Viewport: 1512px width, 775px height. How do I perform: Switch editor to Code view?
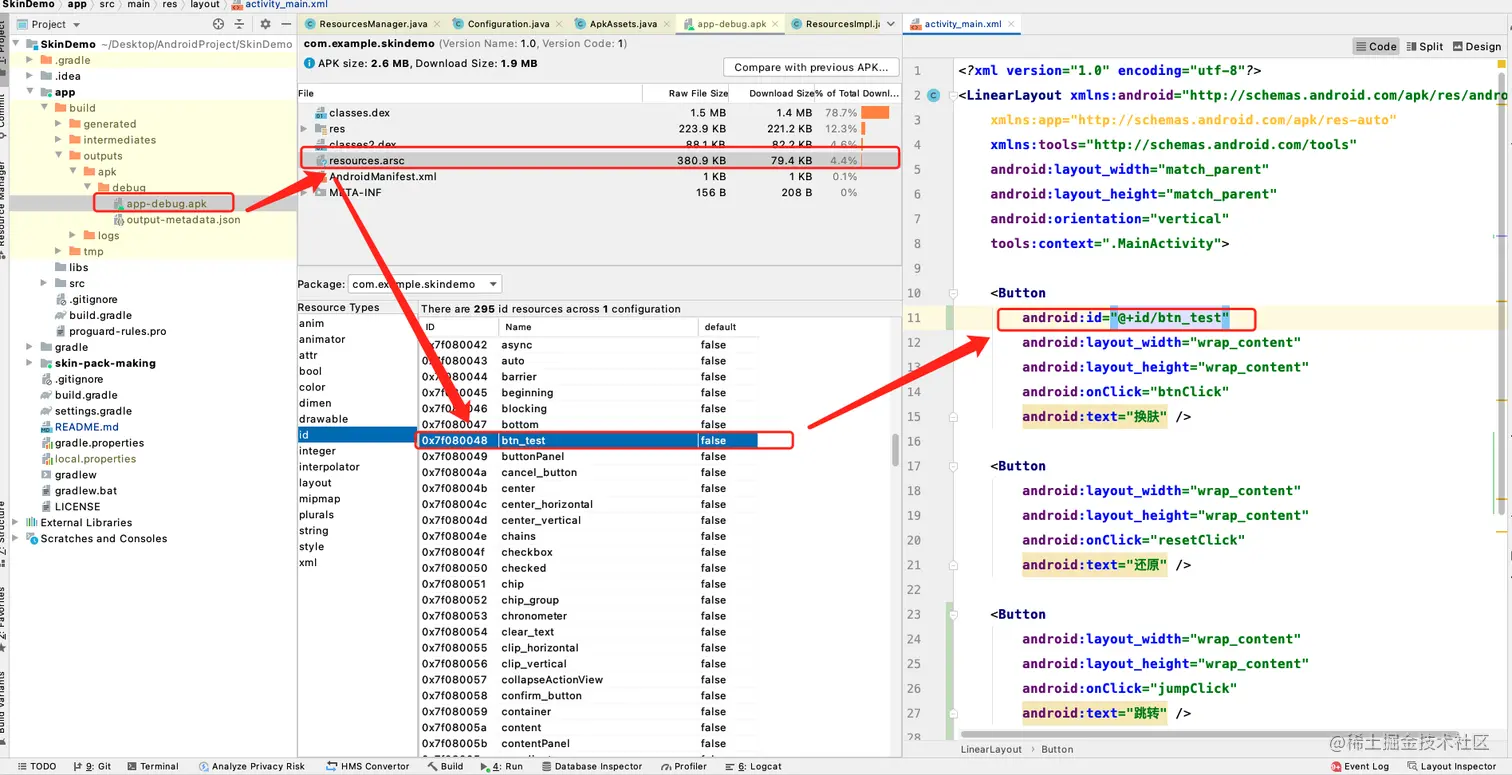coord(1376,46)
